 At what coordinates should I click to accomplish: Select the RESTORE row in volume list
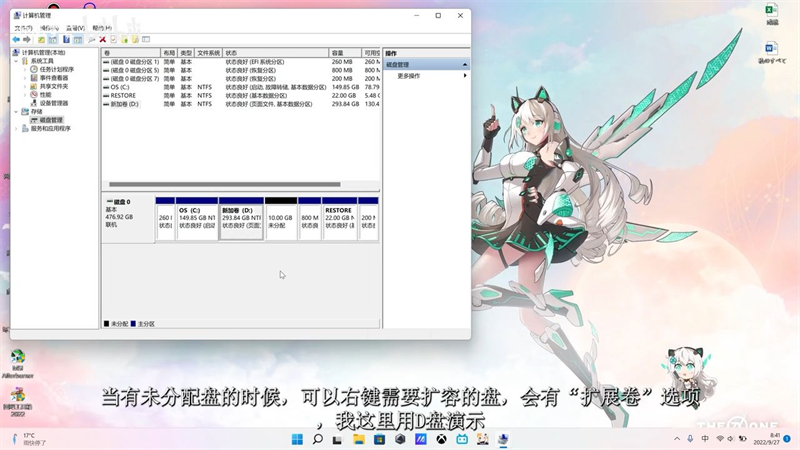241,95
